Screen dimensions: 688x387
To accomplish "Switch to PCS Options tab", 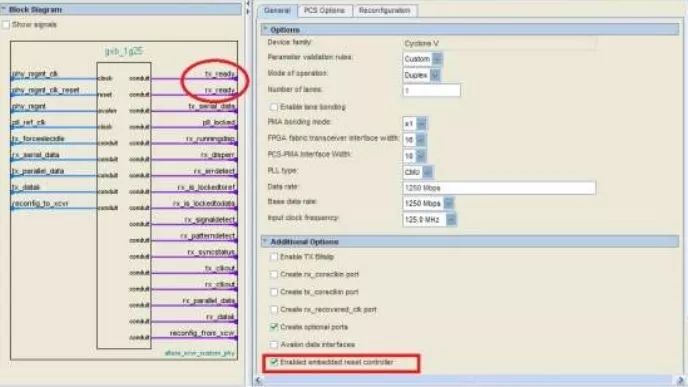I will point(325,11).
